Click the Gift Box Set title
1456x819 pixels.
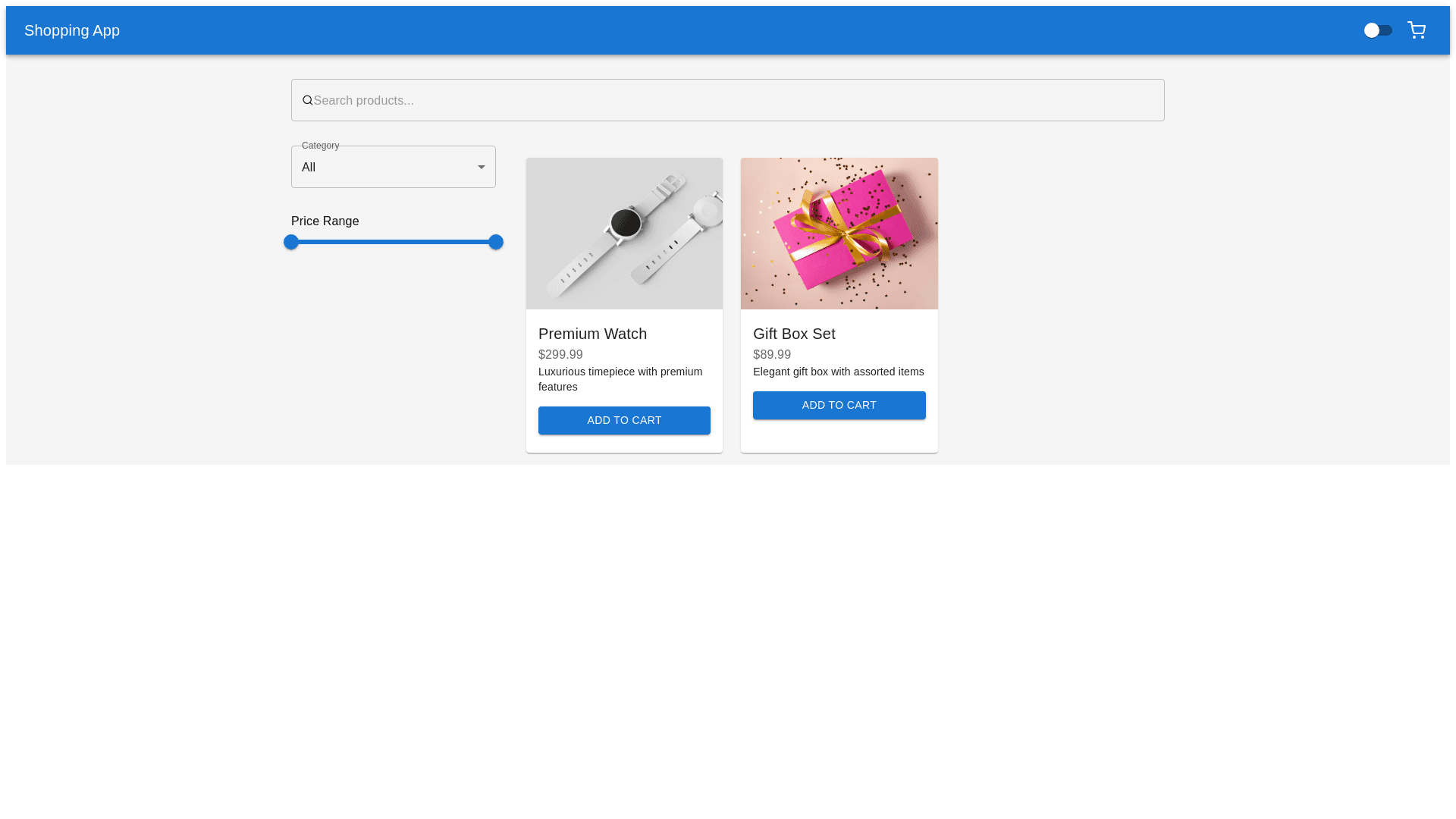click(793, 334)
